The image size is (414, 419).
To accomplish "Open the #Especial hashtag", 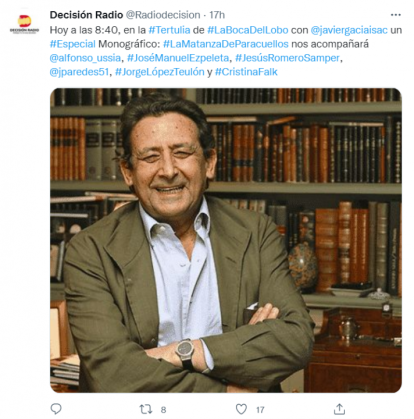I will pos(73,44).
